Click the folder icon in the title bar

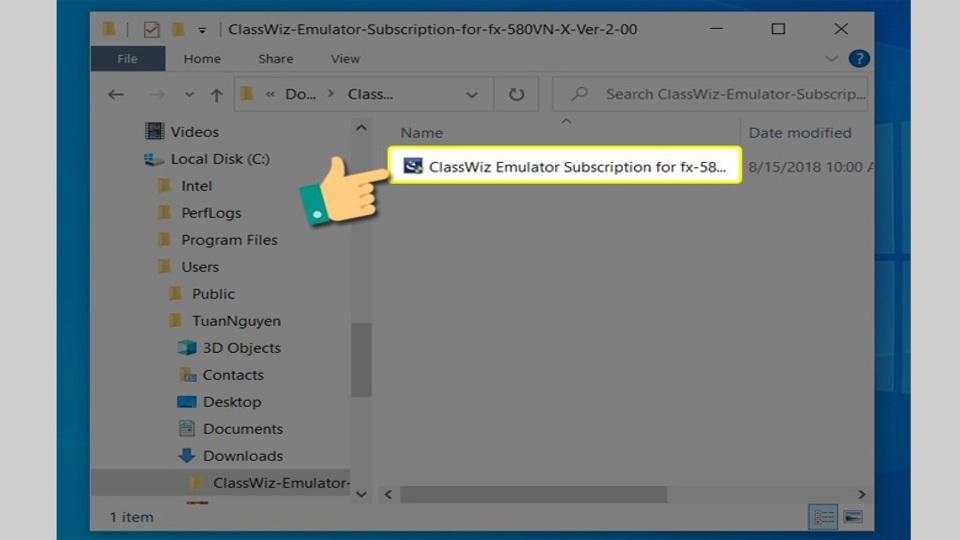[x=109, y=29]
